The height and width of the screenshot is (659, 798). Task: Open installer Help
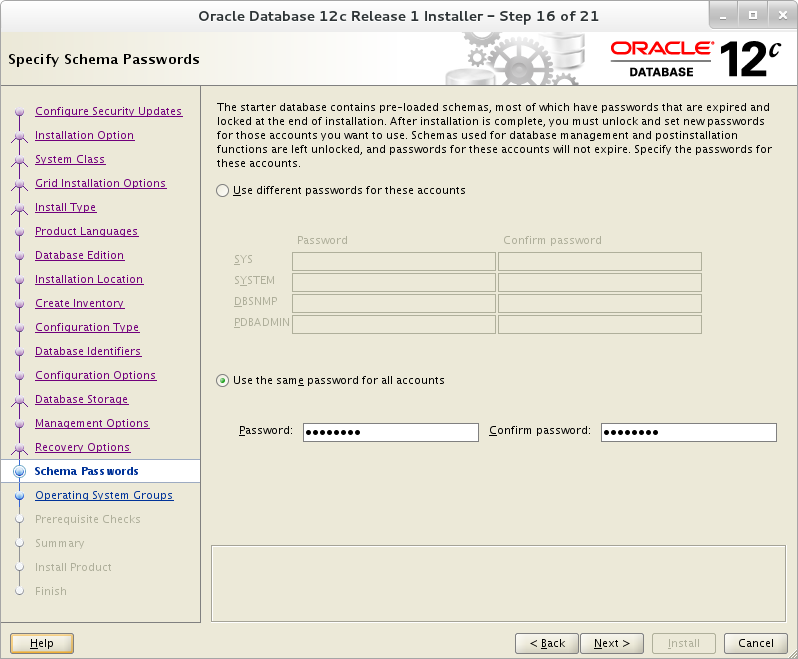coord(42,643)
